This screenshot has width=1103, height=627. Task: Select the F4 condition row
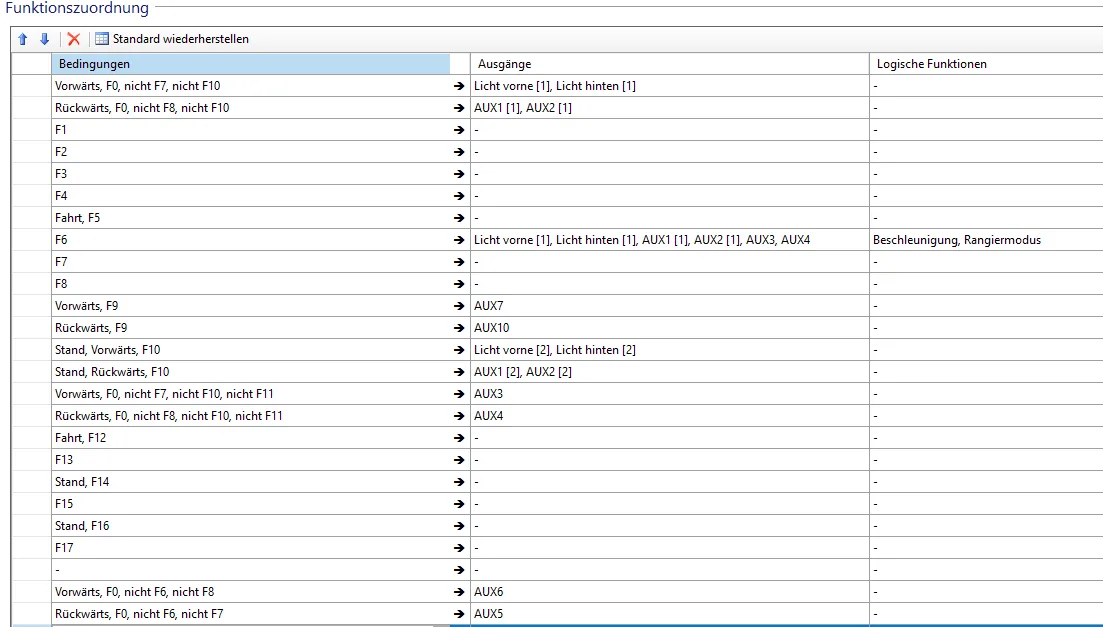(250, 196)
